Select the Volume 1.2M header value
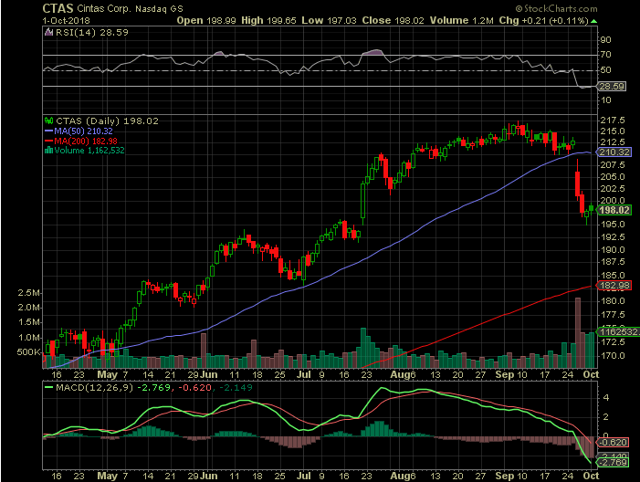 462,20
